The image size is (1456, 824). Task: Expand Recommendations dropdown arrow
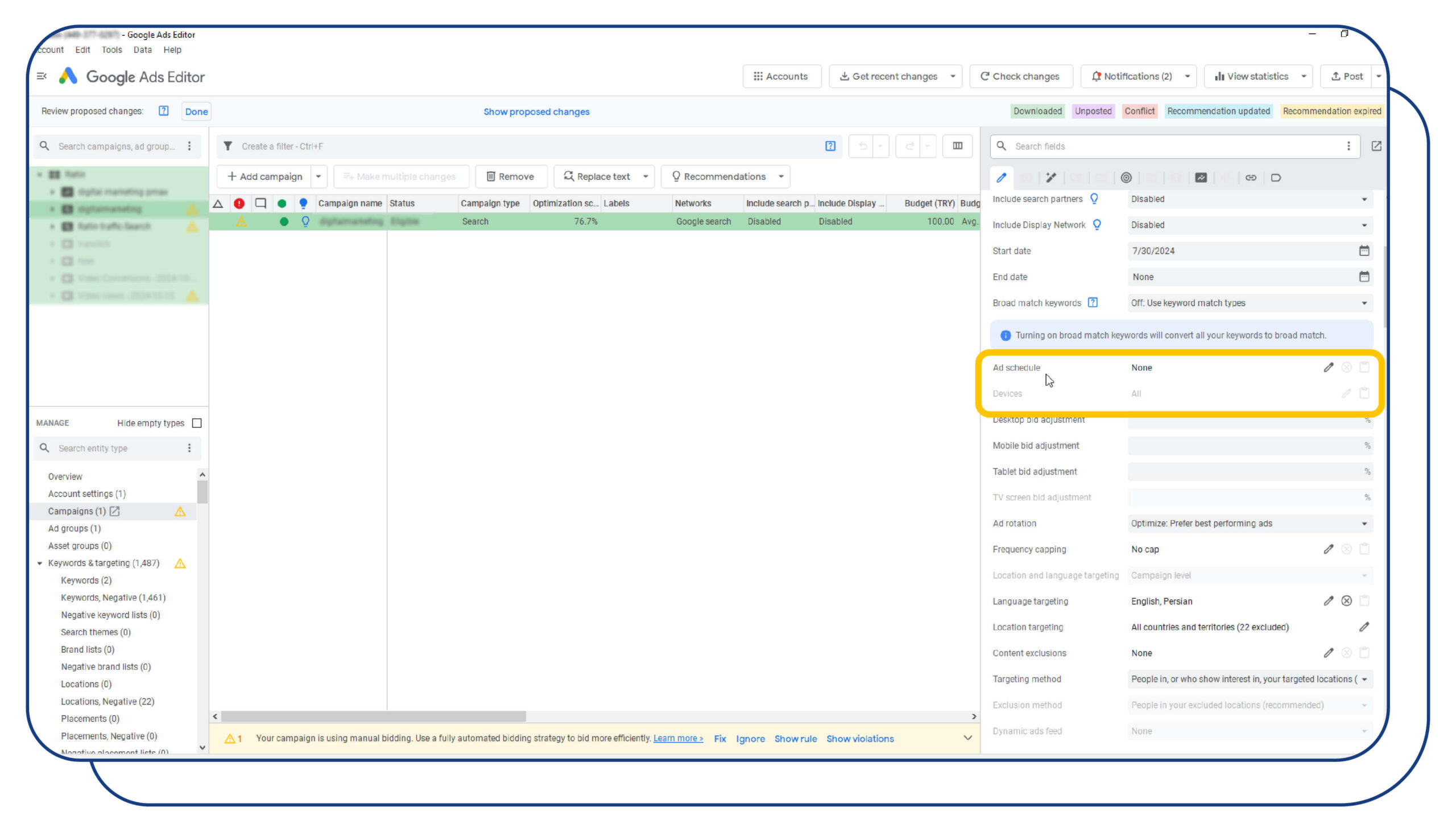[x=781, y=176]
